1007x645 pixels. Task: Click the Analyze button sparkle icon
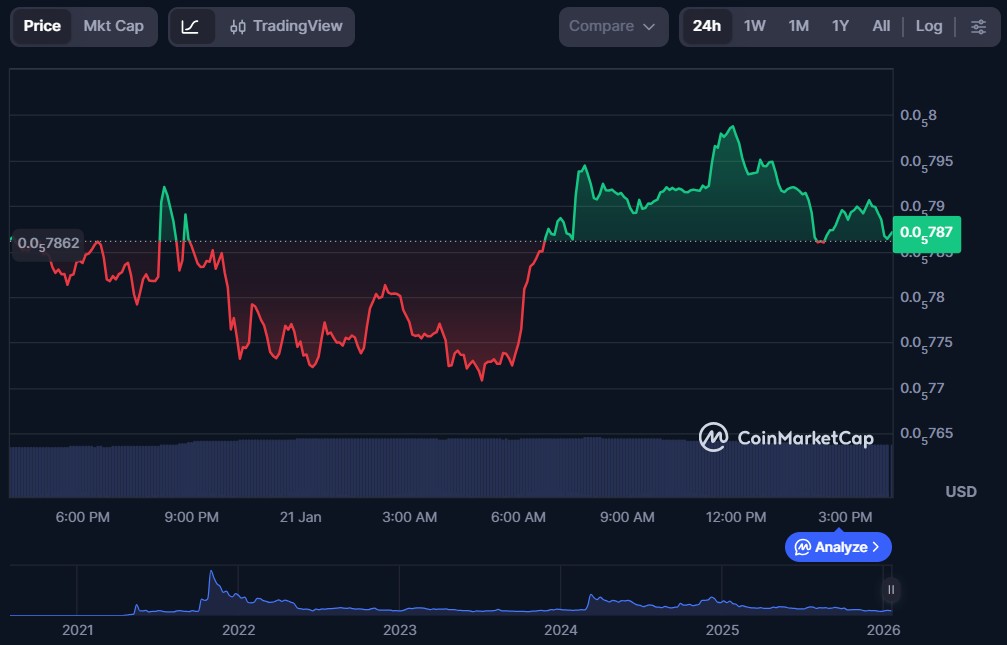point(802,547)
